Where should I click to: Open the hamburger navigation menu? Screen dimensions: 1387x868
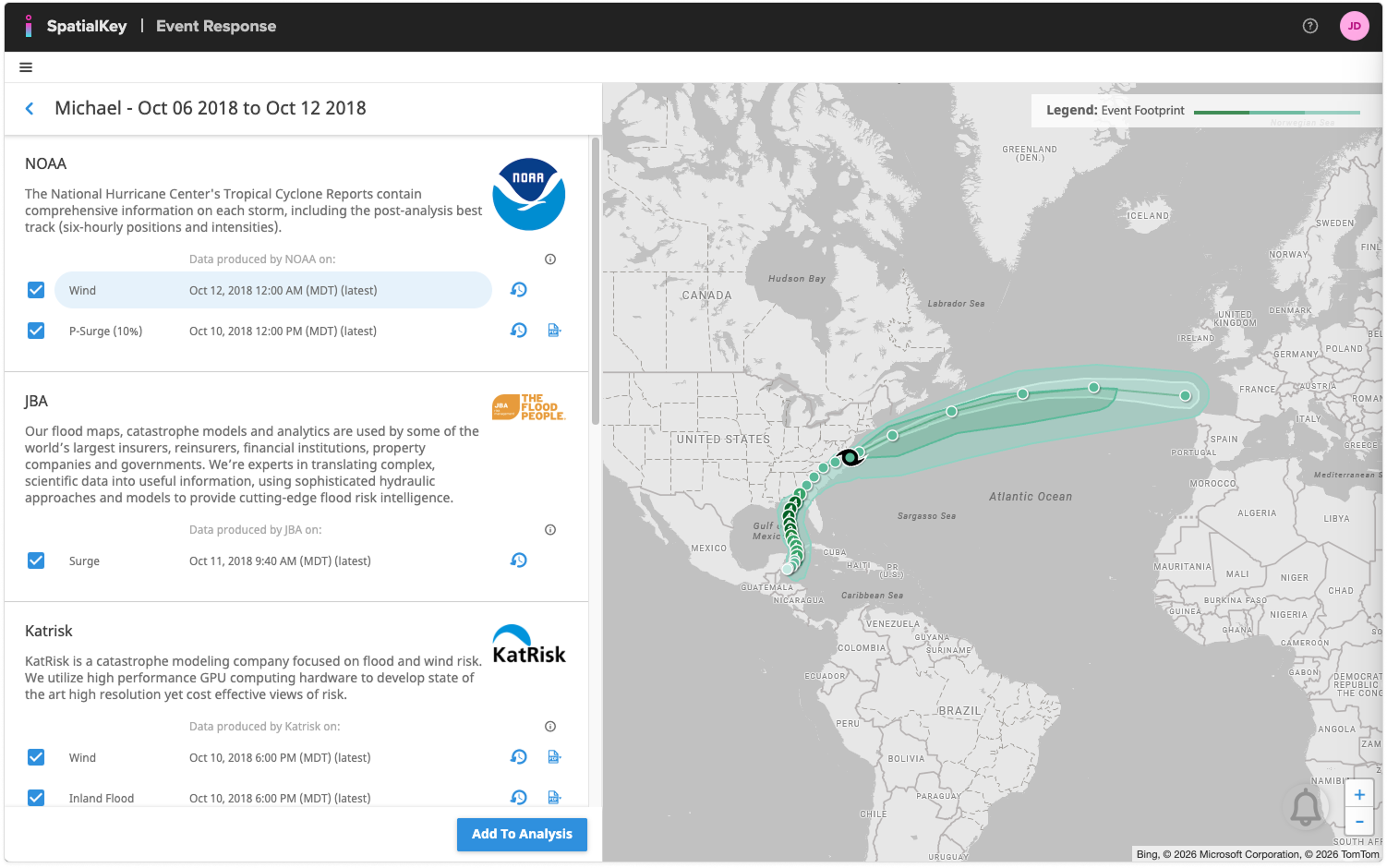click(26, 67)
